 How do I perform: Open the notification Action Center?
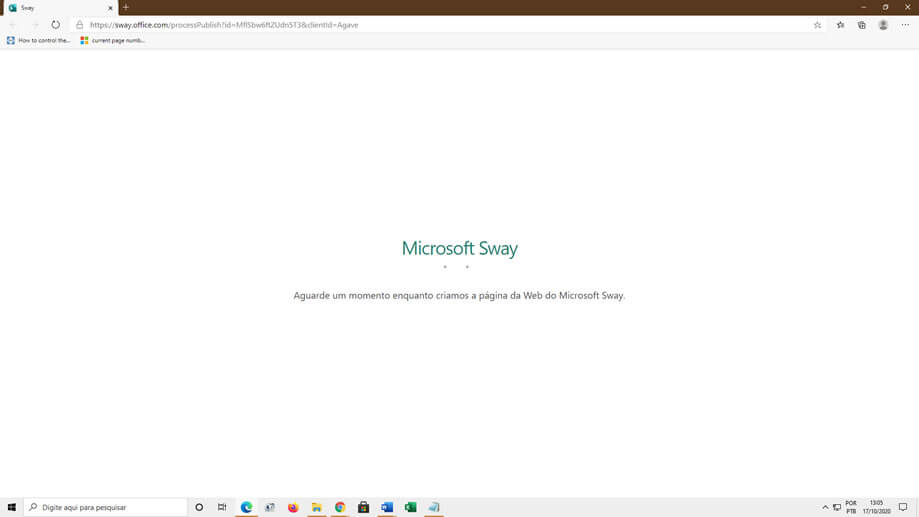[x=903, y=507]
